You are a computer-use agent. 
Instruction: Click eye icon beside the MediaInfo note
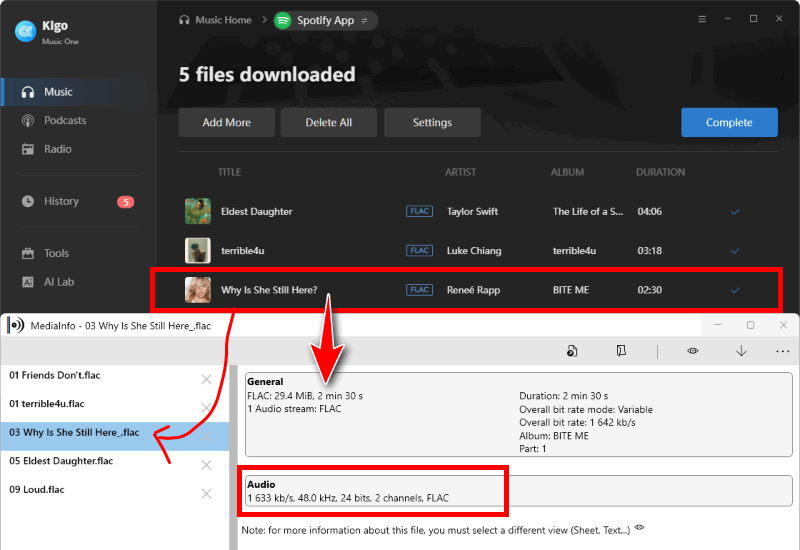coord(639,528)
